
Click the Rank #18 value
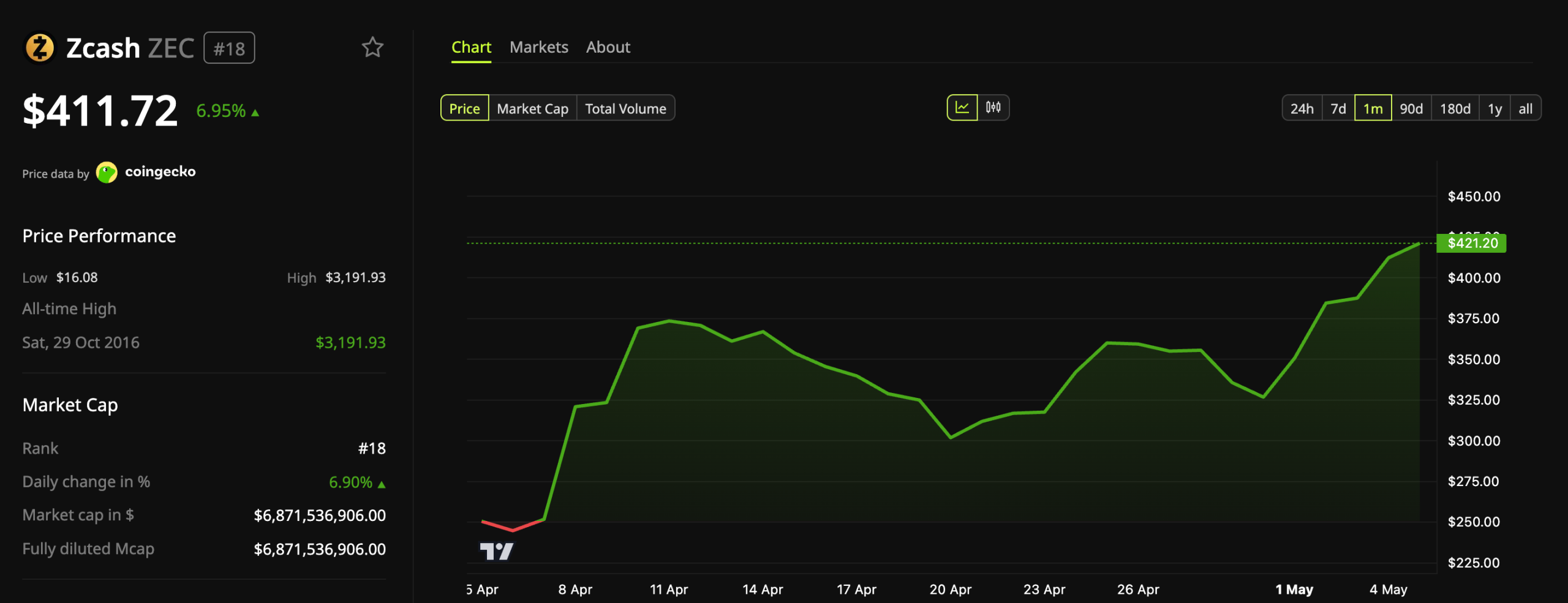tap(372, 448)
